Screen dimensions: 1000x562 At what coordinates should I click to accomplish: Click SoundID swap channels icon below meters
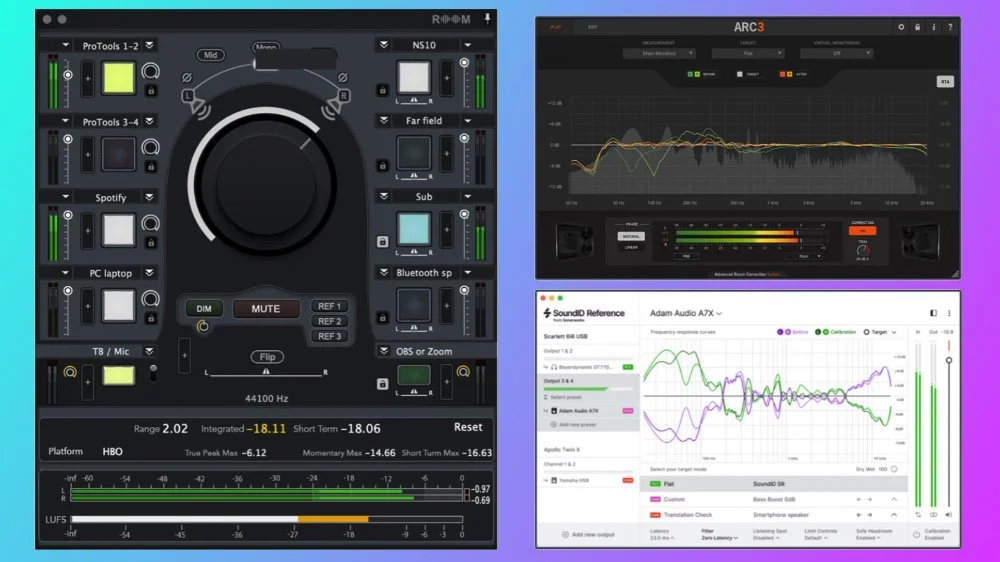point(918,515)
